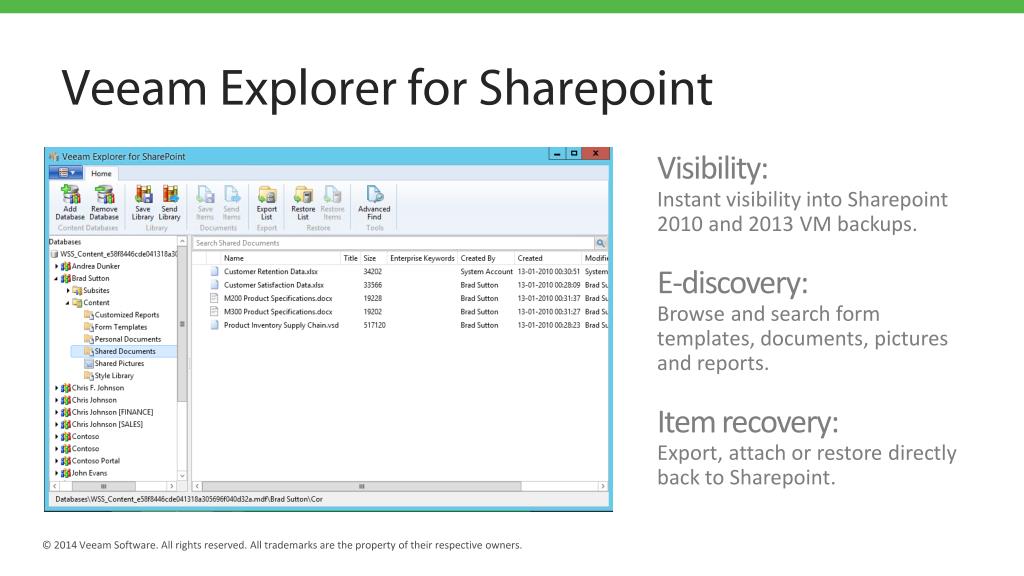The image size is (1024, 576).
Task: Expand the Chris F. Johnson node
Action: click(56, 388)
